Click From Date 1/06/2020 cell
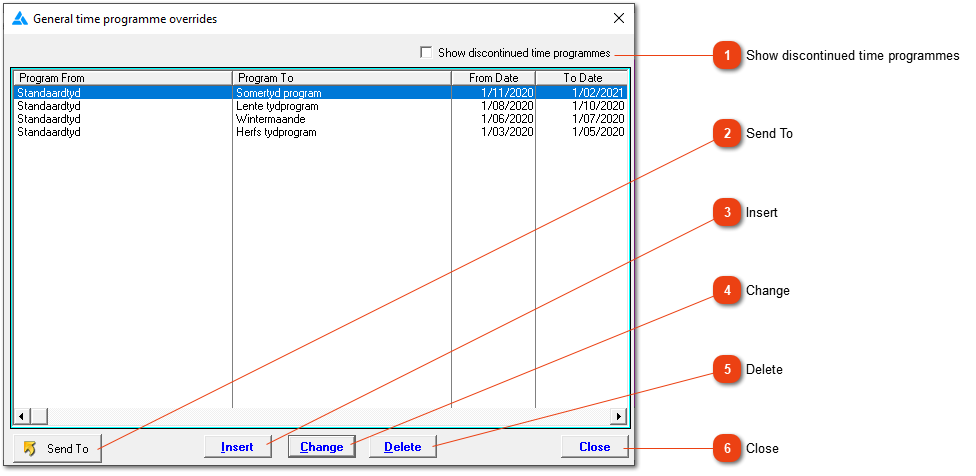 507,119
